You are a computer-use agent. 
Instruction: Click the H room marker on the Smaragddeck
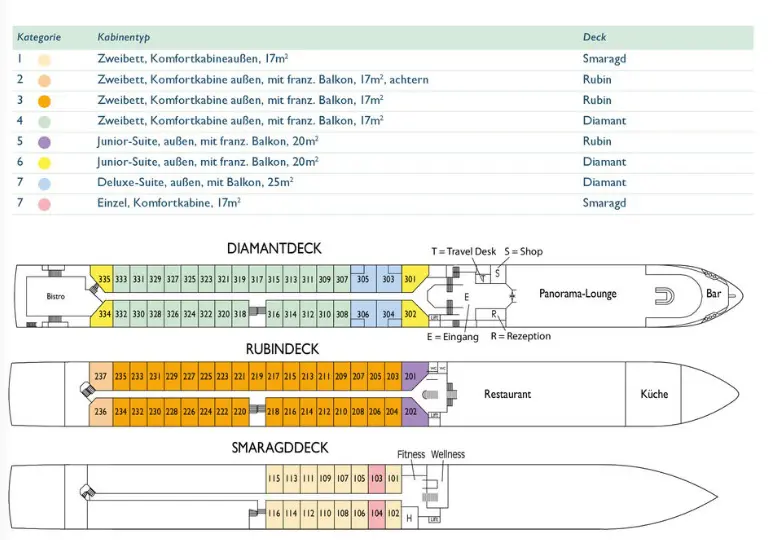click(409, 518)
